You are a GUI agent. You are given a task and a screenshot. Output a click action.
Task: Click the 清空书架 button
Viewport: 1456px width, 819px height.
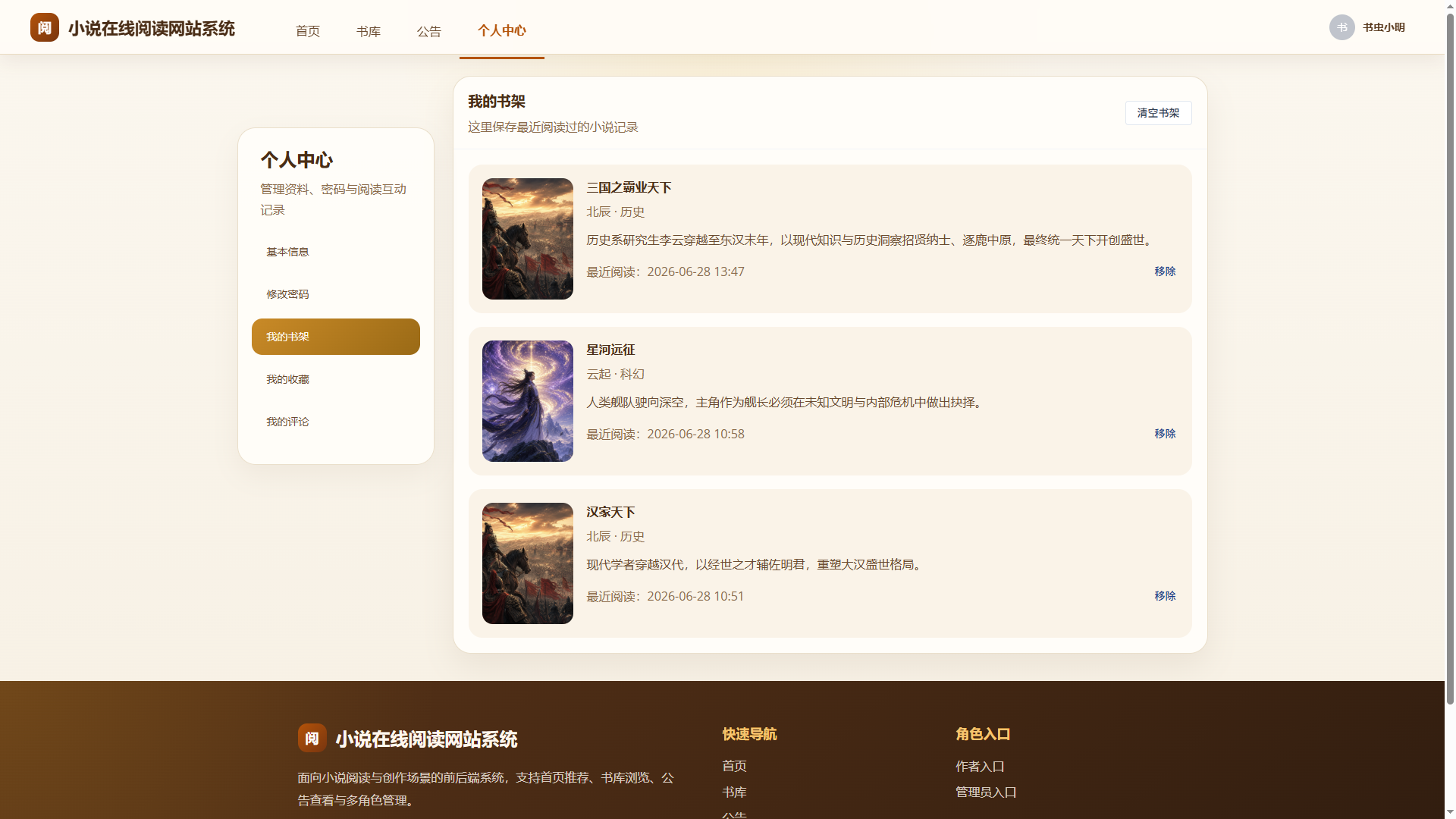point(1158,113)
